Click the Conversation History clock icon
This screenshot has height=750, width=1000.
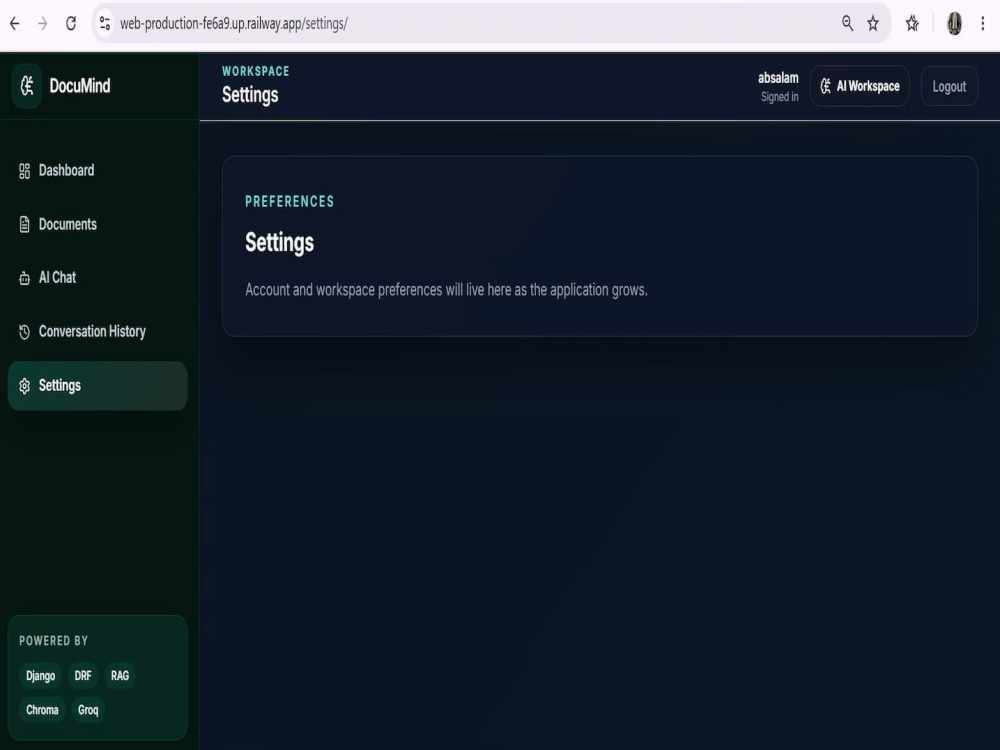click(x=24, y=332)
